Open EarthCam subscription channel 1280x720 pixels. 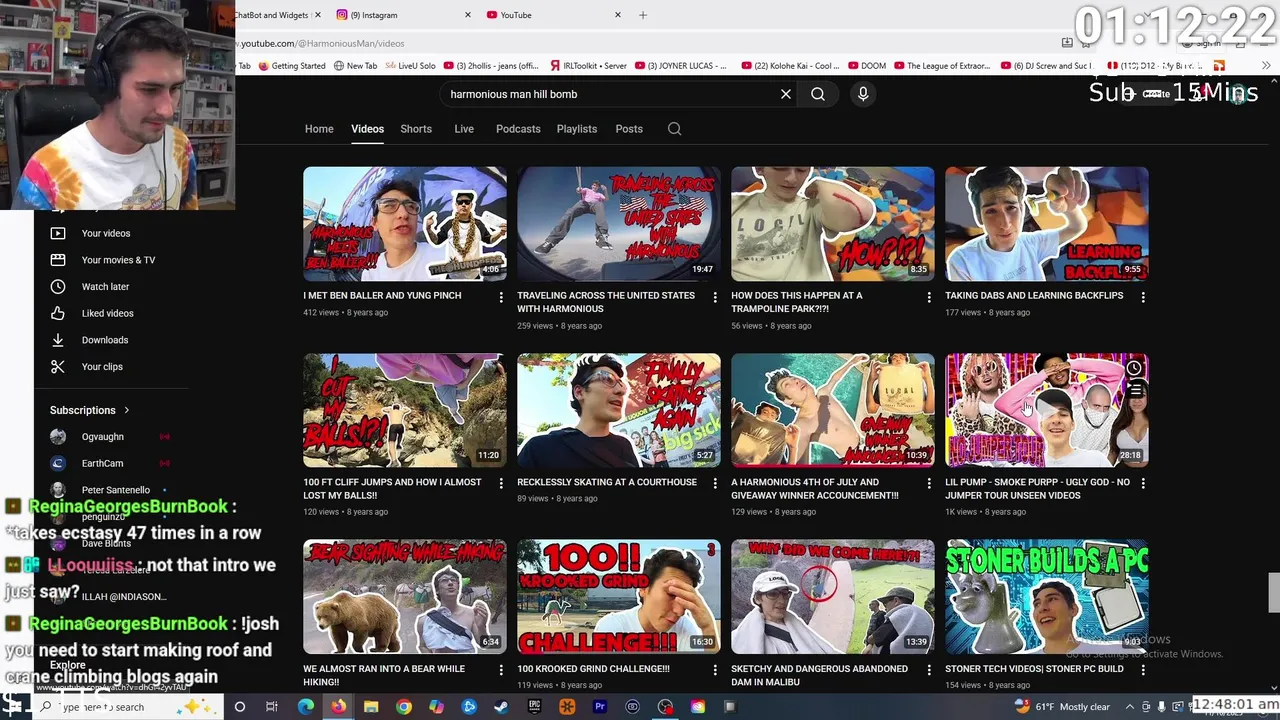[x=102, y=464]
